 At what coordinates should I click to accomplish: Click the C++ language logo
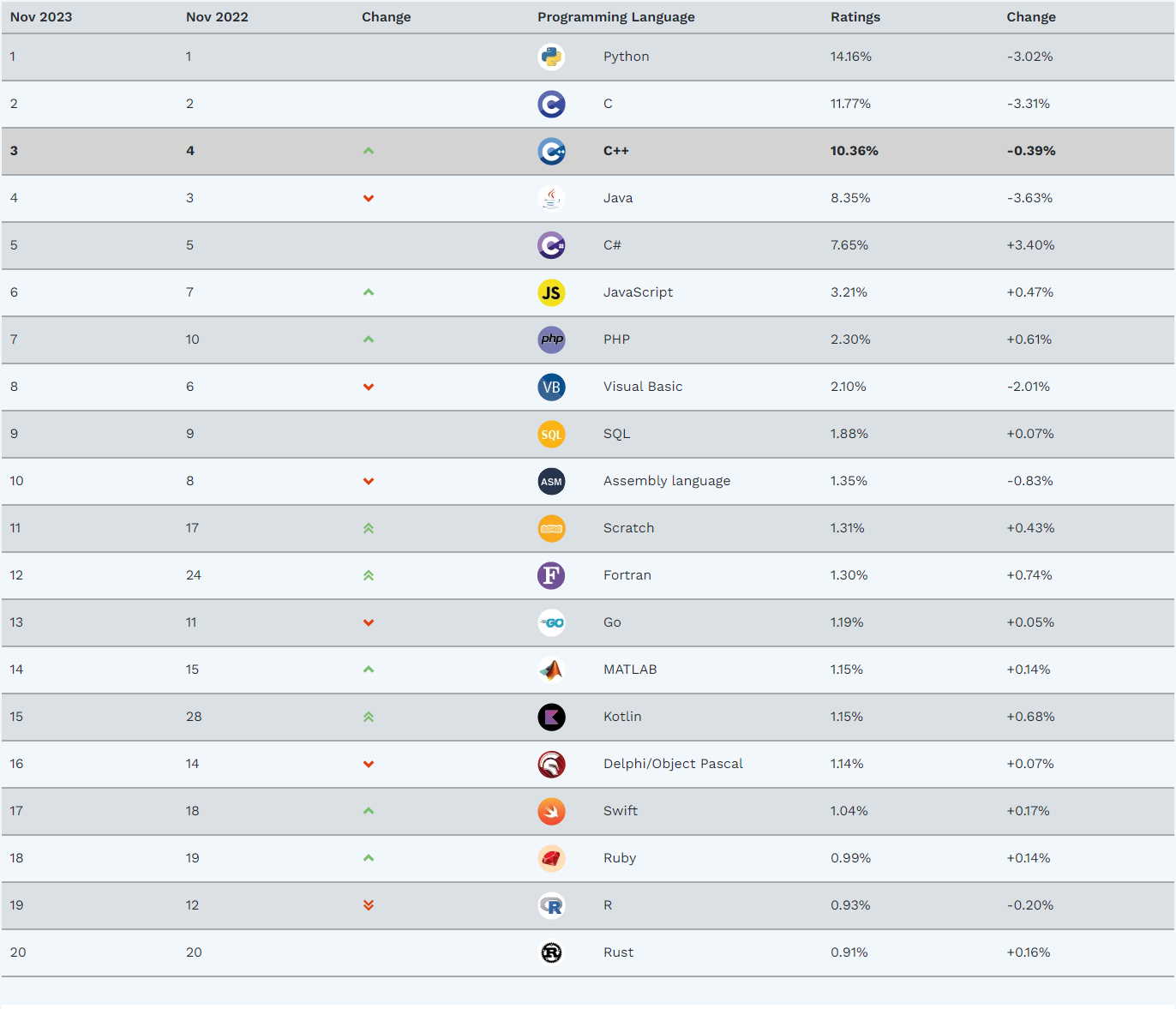click(551, 151)
